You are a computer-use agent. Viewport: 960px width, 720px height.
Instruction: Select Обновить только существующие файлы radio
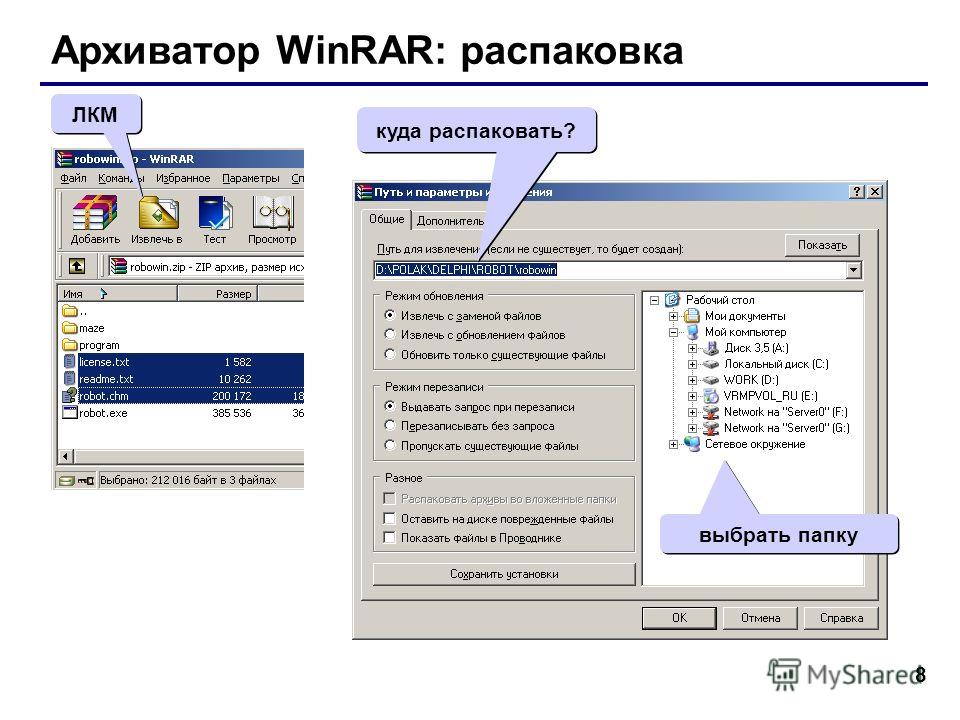click(389, 354)
